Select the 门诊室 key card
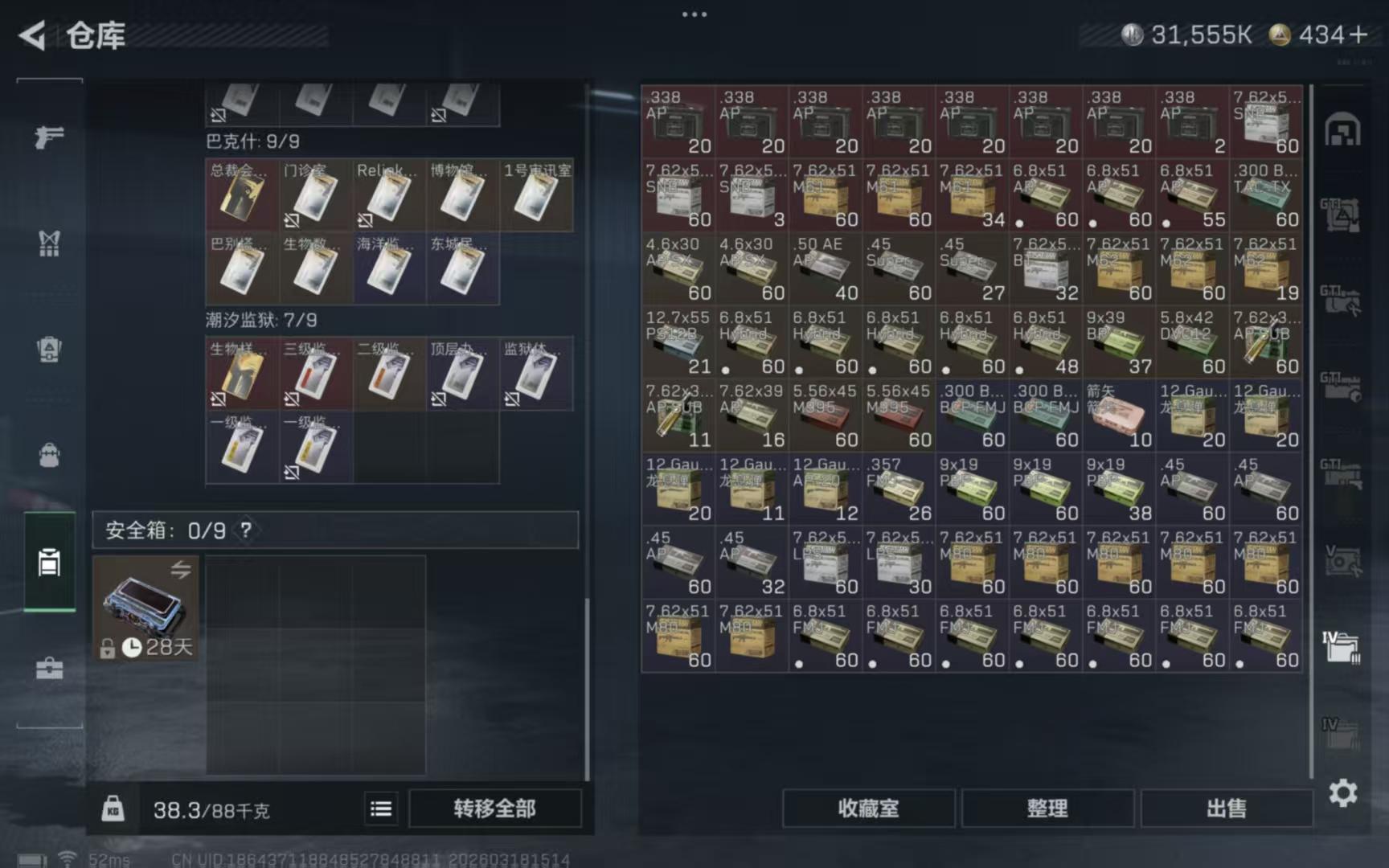 pyautogui.click(x=315, y=195)
